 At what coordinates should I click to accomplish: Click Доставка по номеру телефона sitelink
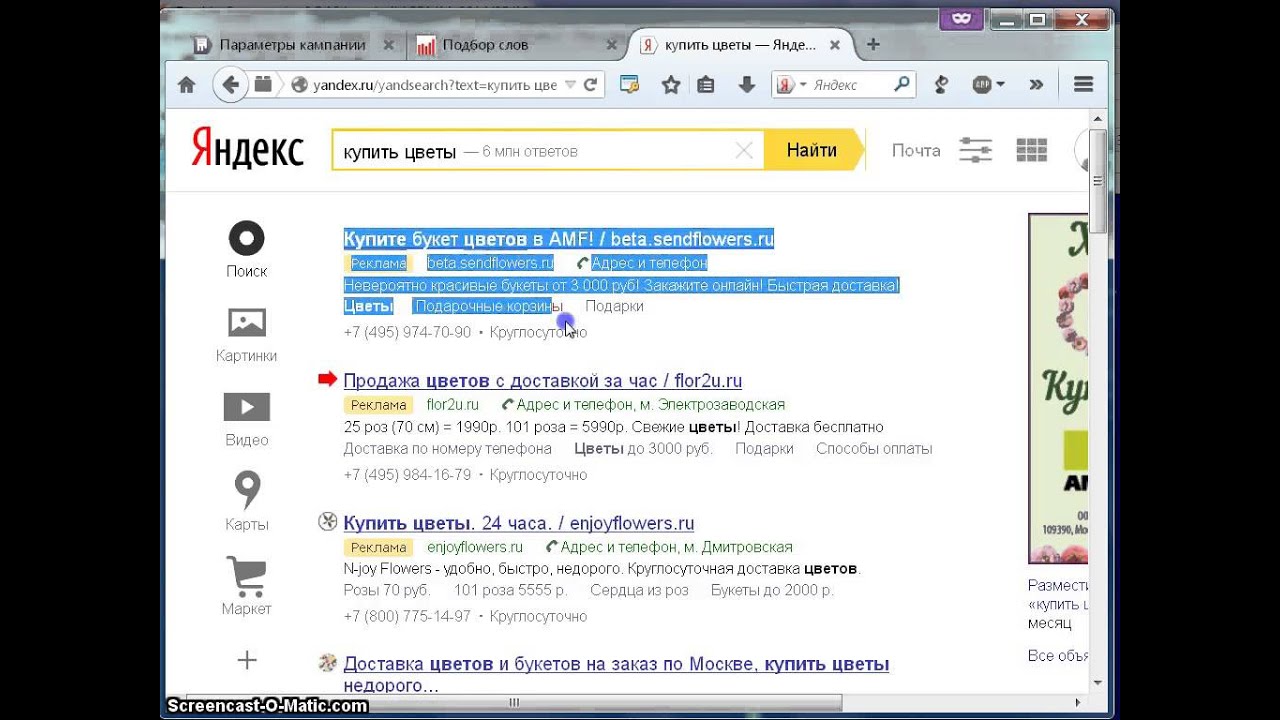pos(447,449)
